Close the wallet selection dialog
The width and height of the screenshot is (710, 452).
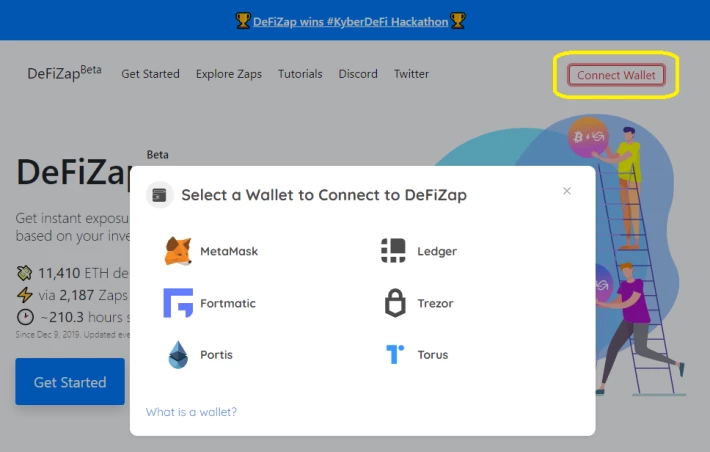[x=566, y=191]
